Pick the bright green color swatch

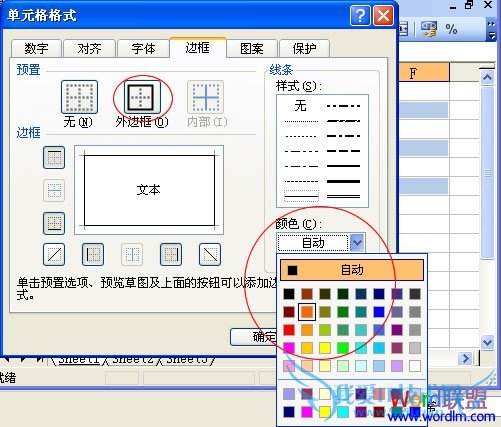point(343,348)
